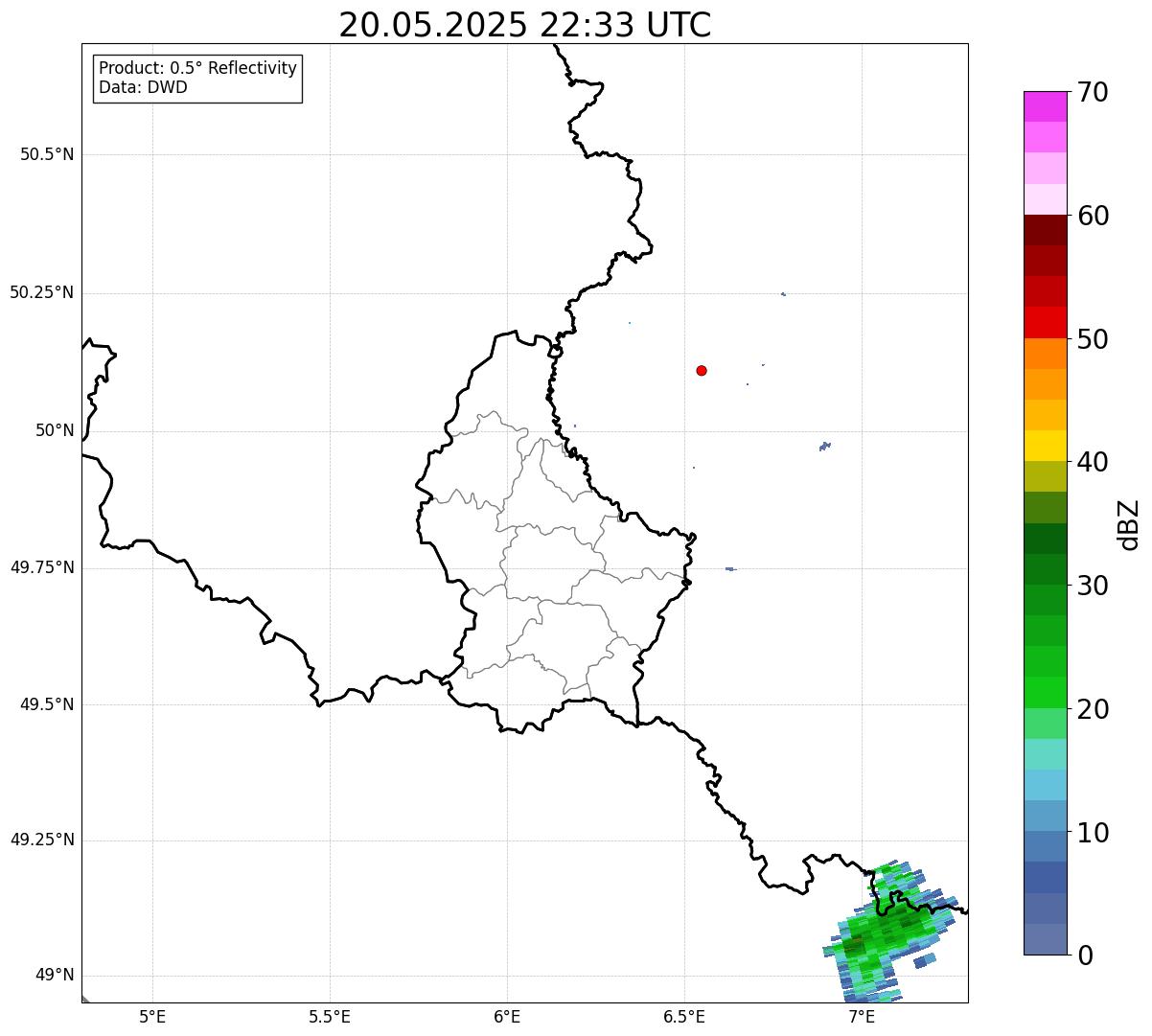Click the 49.5°N latitude label
The width and height of the screenshot is (1152, 1036).
tap(47, 704)
